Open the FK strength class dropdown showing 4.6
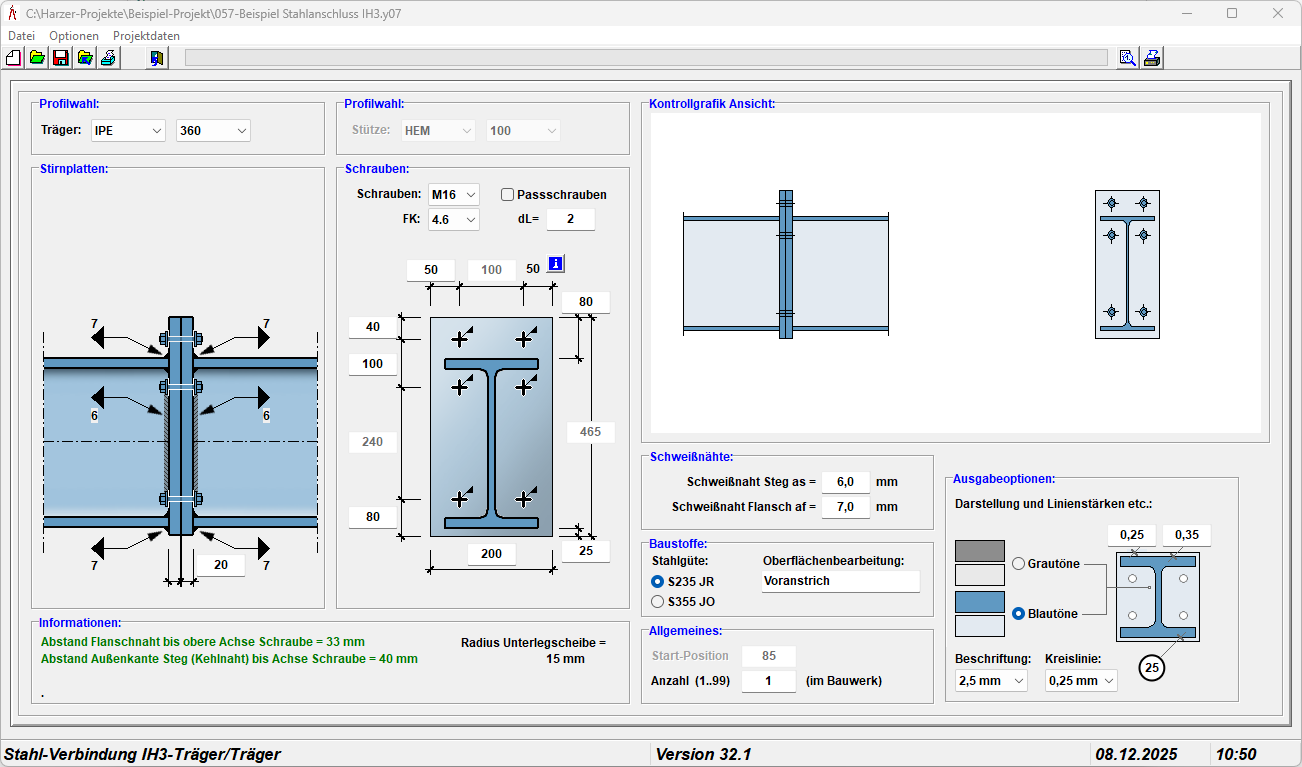Viewport: 1302px width, 767px height. pos(454,220)
